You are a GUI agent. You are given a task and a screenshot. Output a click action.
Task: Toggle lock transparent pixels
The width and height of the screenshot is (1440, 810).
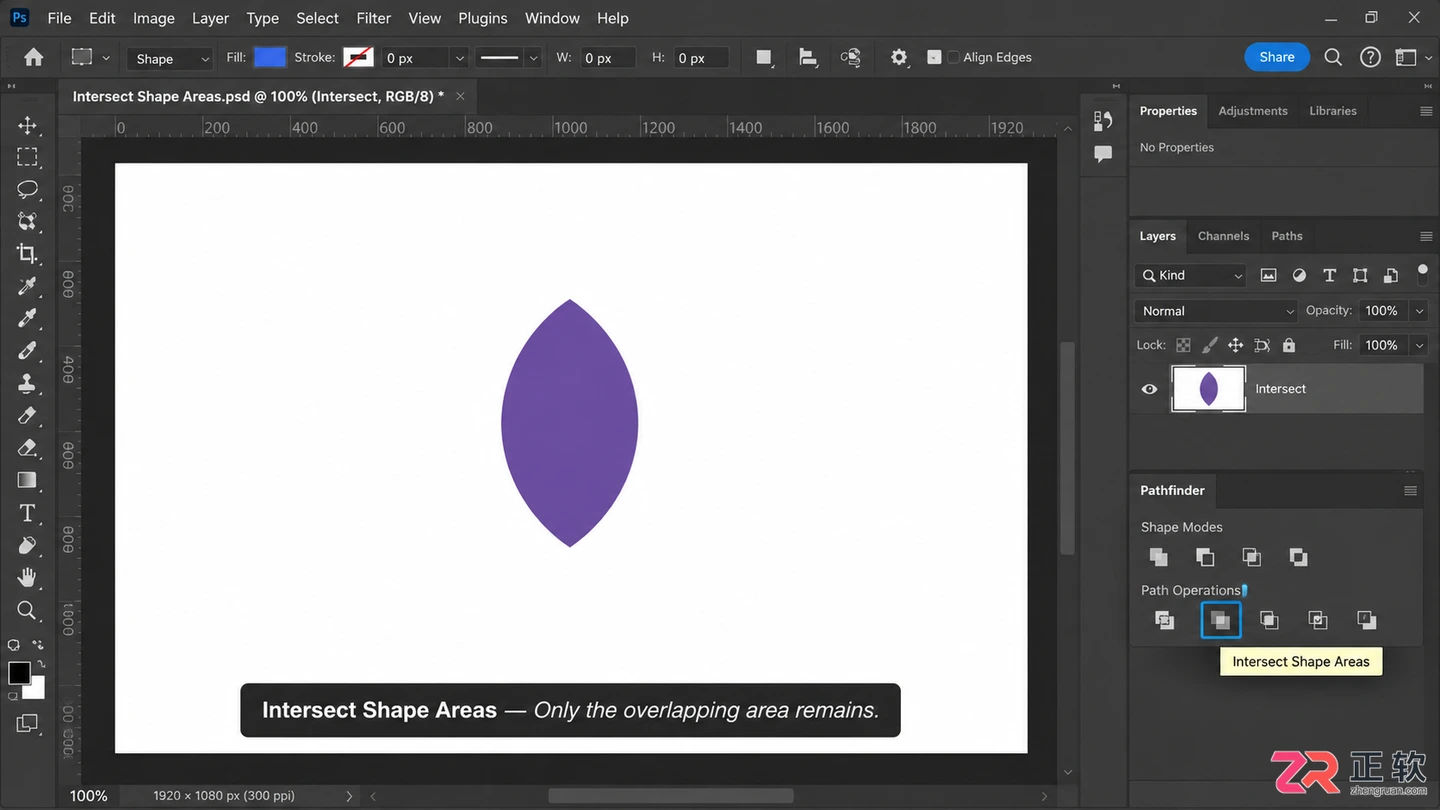1183,345
